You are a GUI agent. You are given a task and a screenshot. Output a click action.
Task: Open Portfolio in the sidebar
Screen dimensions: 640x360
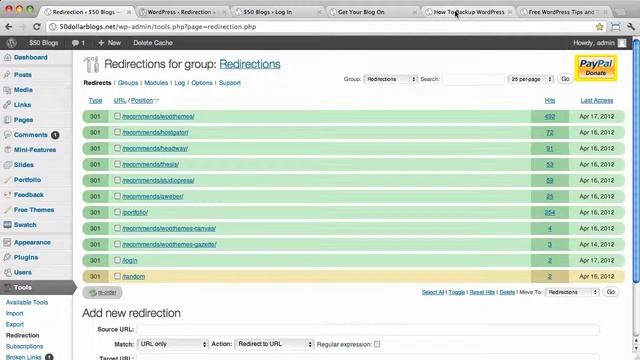point(27,180)
